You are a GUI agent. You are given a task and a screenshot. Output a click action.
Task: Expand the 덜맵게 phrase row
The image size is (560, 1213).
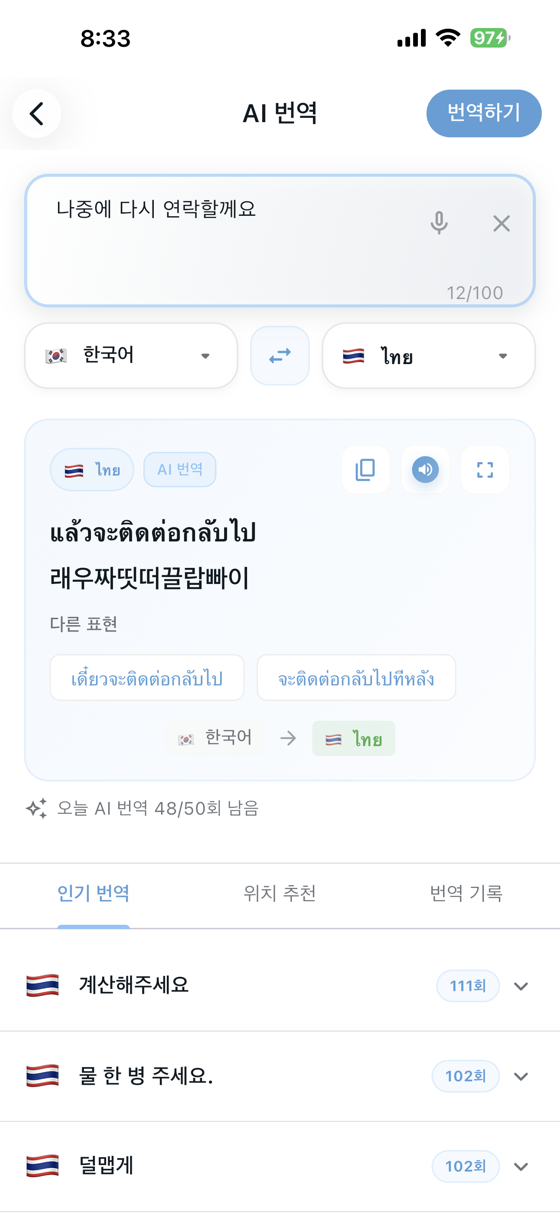(521, 1166)
